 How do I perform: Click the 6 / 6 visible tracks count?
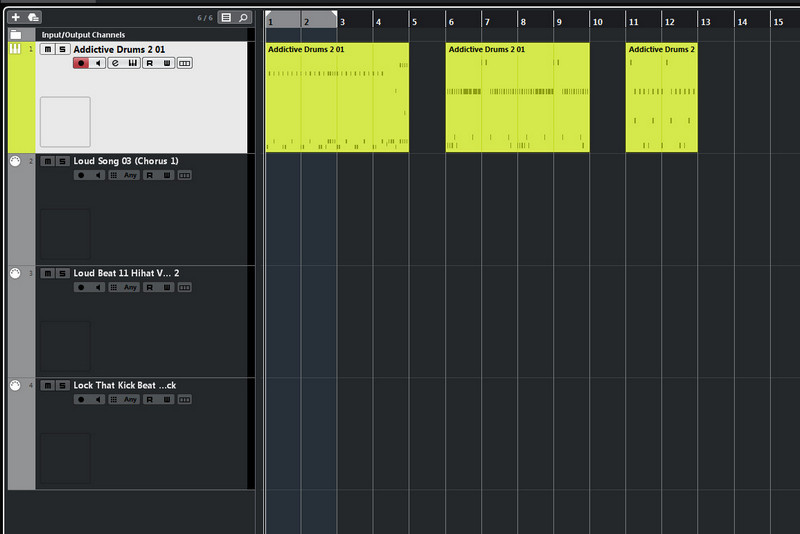pyautogui.click(x=205, y=18)
